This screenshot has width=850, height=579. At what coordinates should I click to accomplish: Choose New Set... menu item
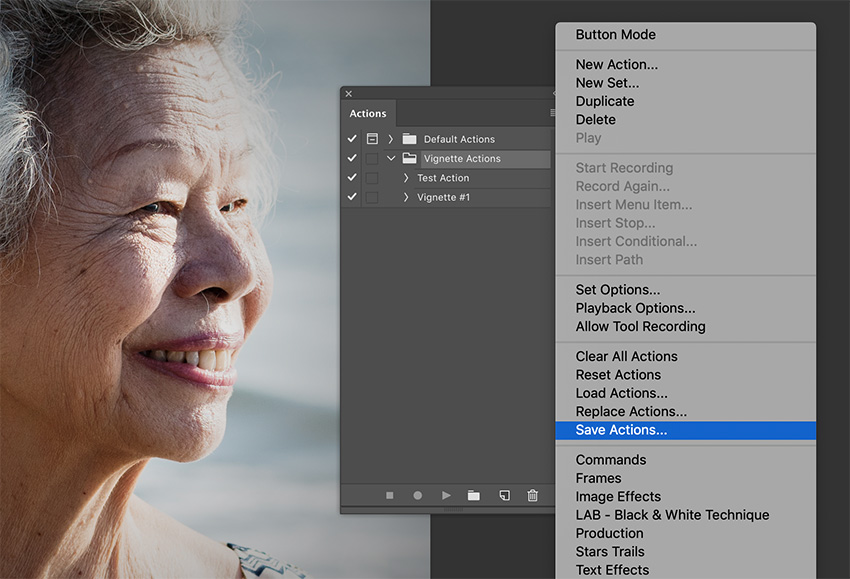(686, 83)
